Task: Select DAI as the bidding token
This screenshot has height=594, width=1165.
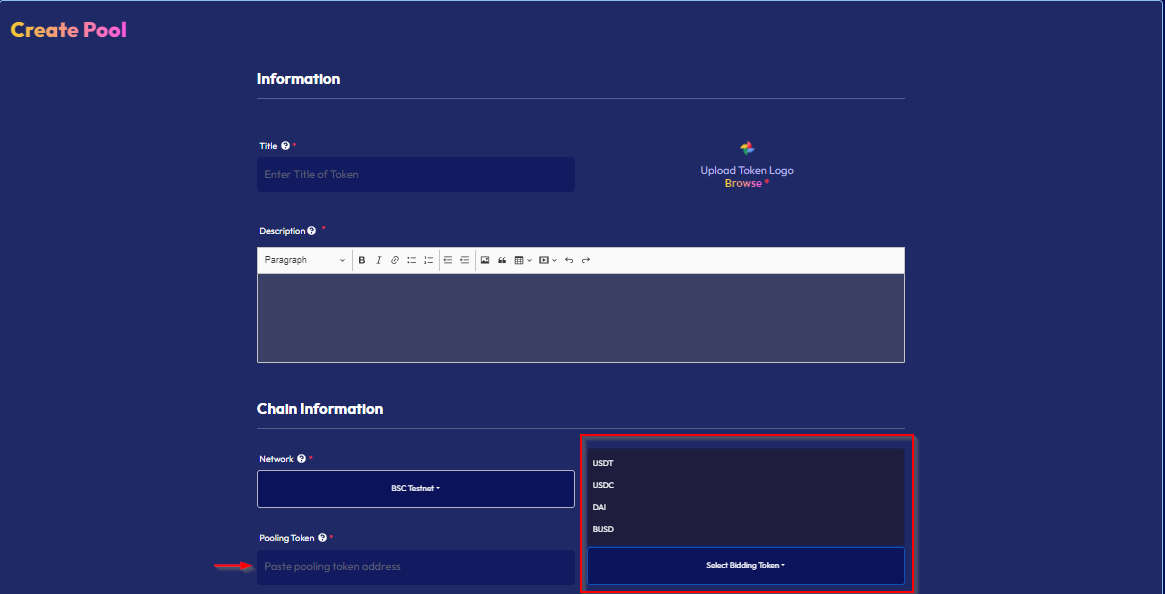Action: pyautogui.click(x=600, y=507)
